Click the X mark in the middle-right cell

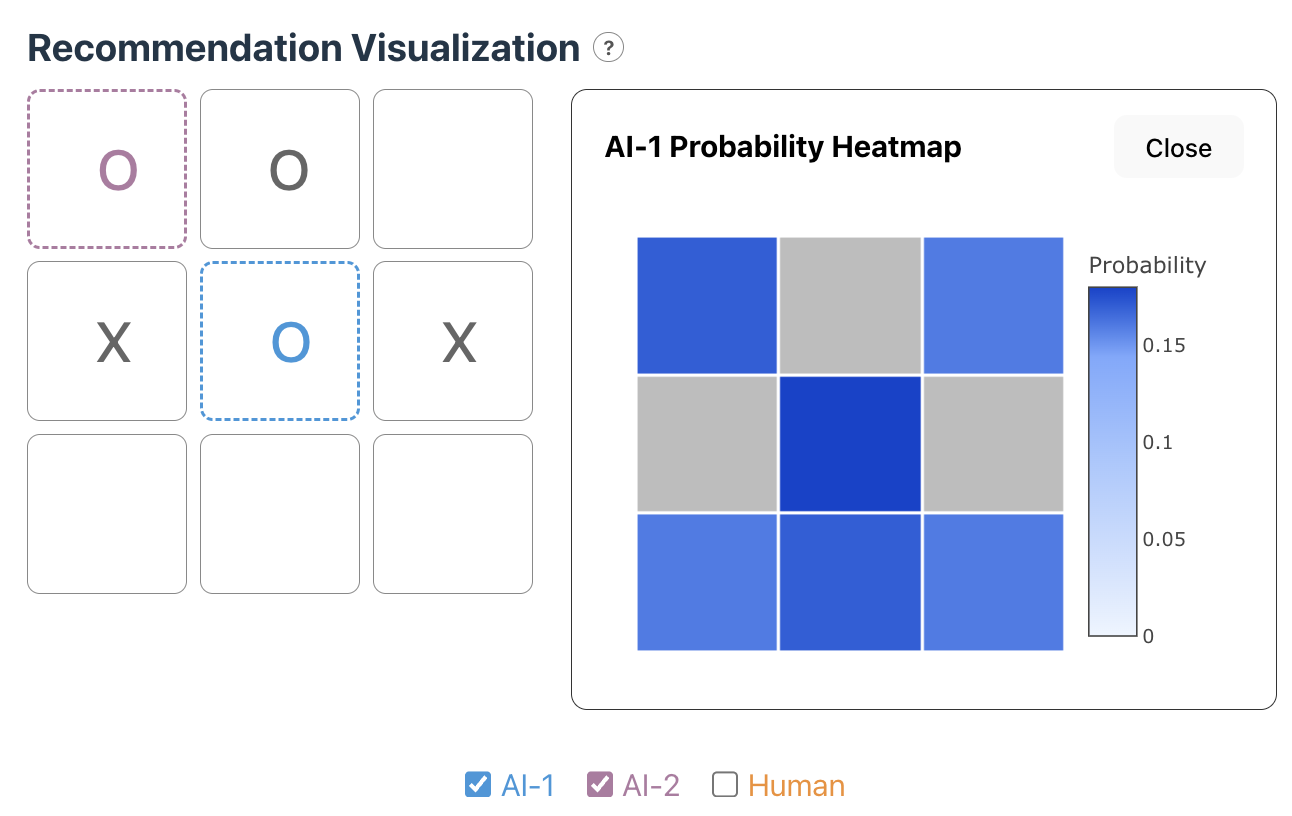pos(452,340)
